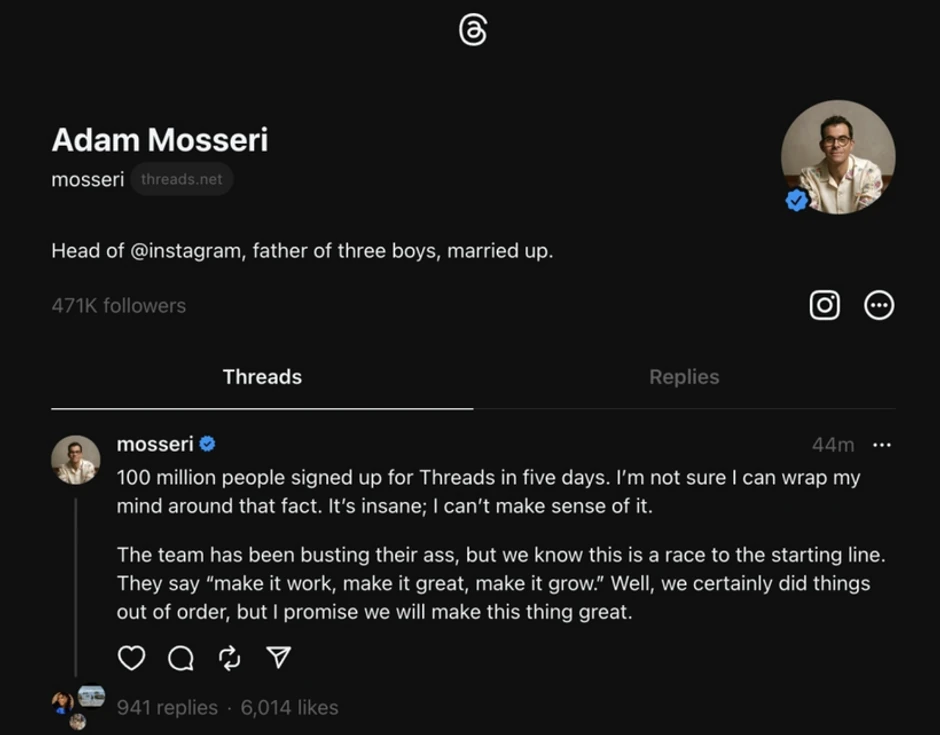
Task: View the 6,014 likes
Action: click(289, 707)
